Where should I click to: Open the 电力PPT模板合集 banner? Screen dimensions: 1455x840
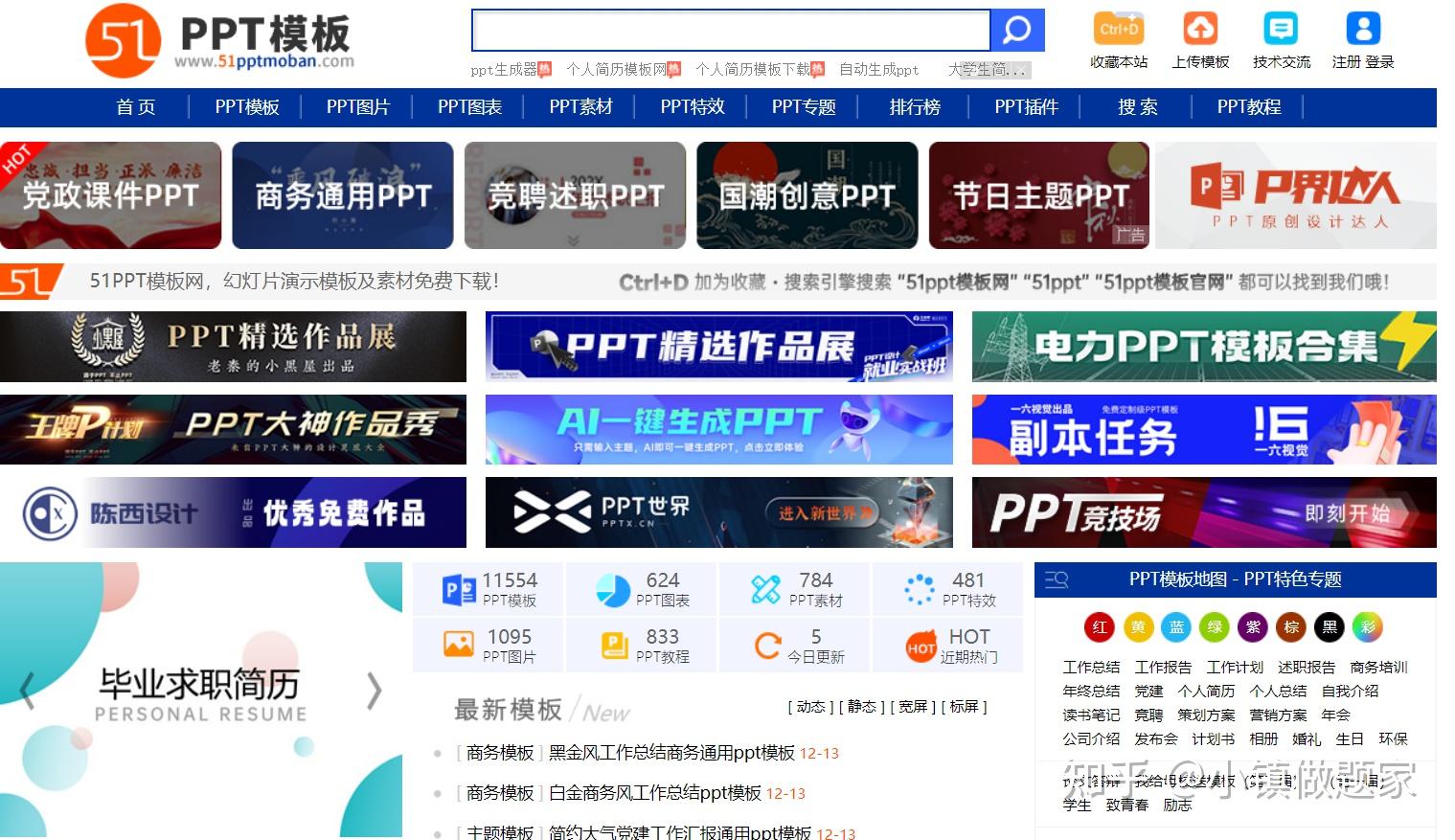click(x=1204, y=347)
